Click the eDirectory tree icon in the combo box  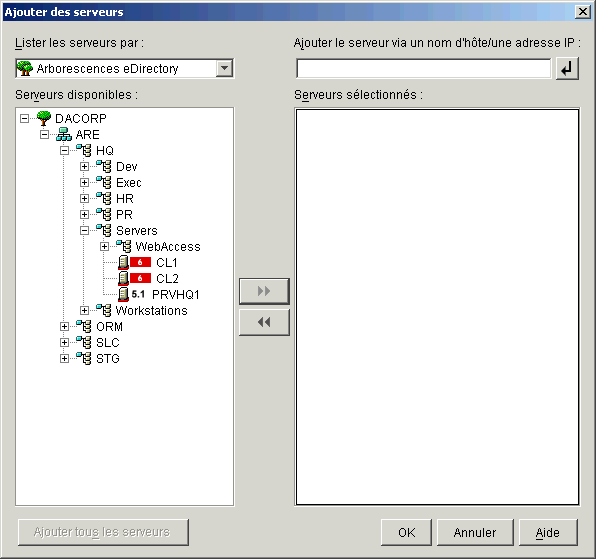tap(25, 68)
